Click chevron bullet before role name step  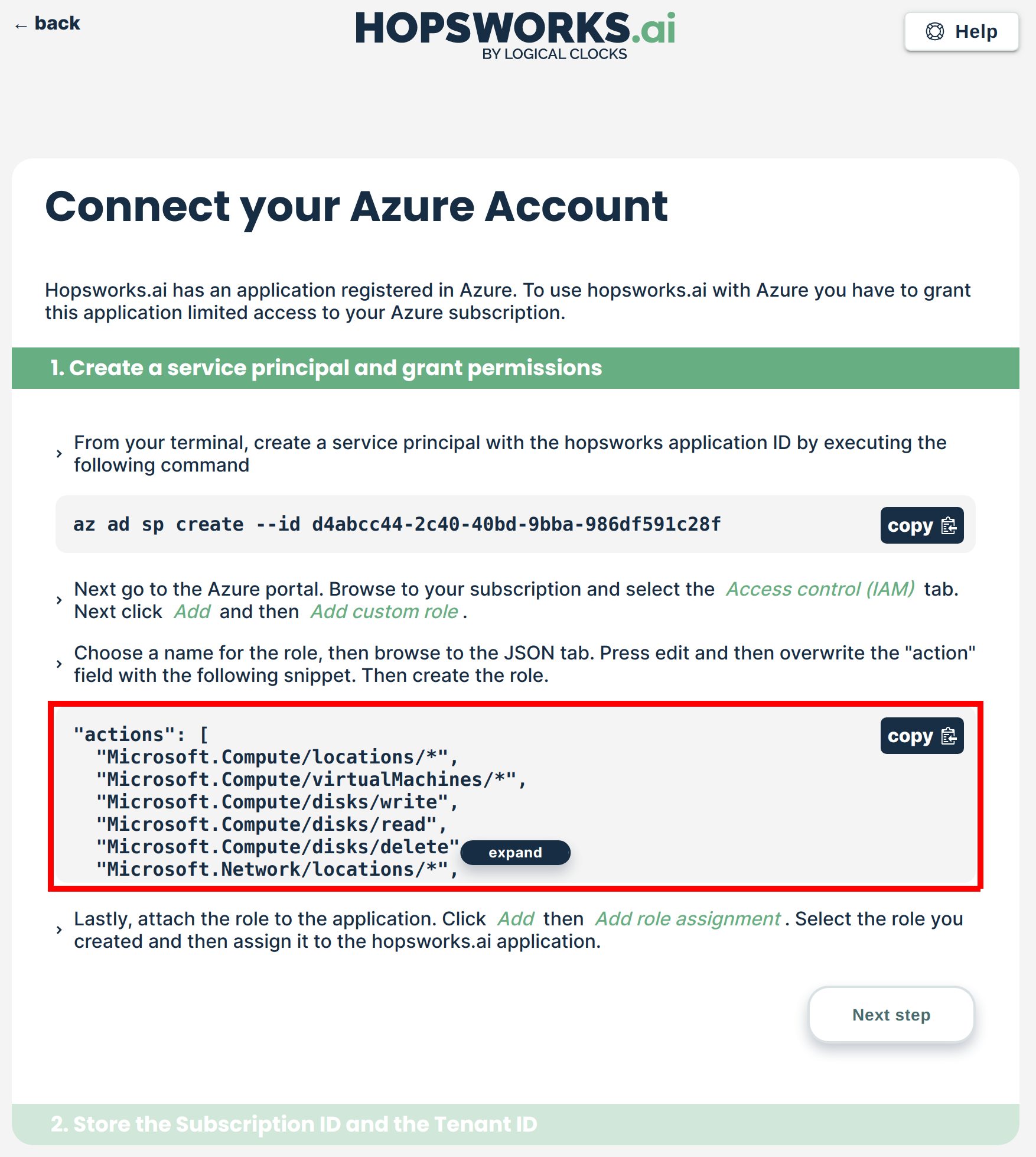pos(59,664)
